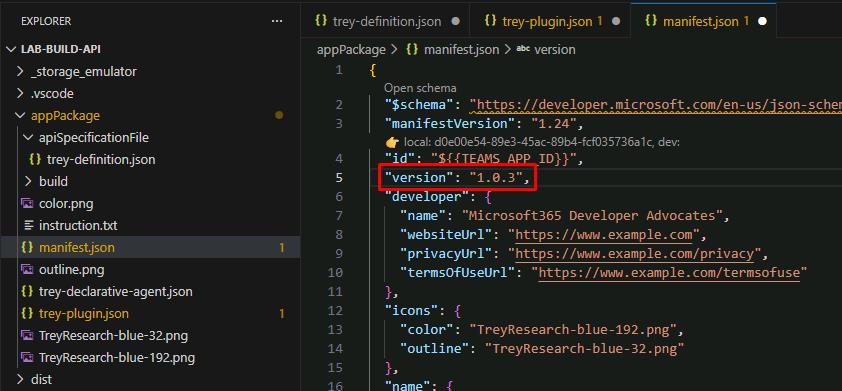Click unsaved dot on manifest.json tab
This screenshot has width=842, height=391.
(x=762, y=21)
